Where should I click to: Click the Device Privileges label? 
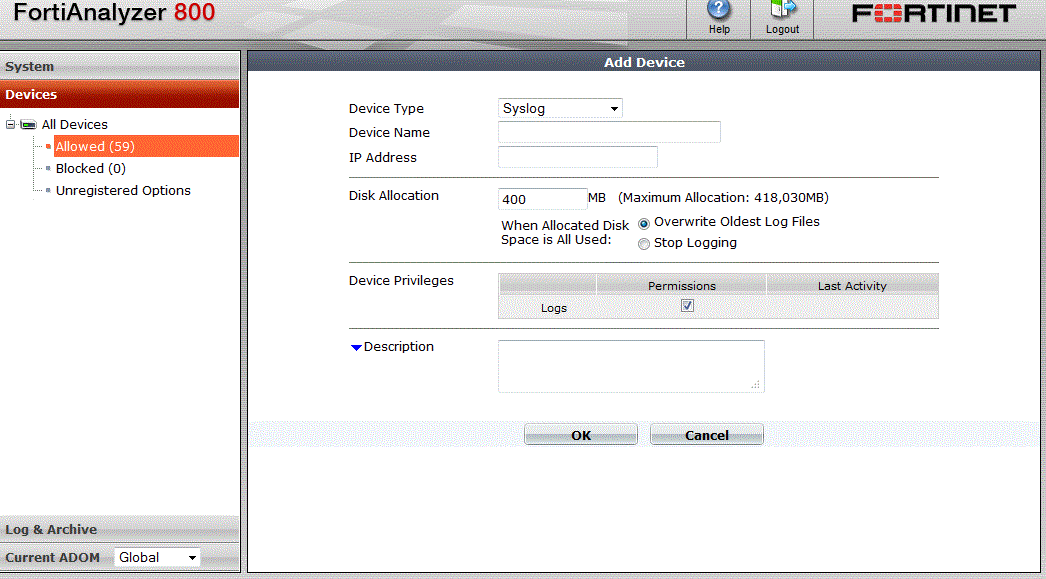tap(401, 280)
